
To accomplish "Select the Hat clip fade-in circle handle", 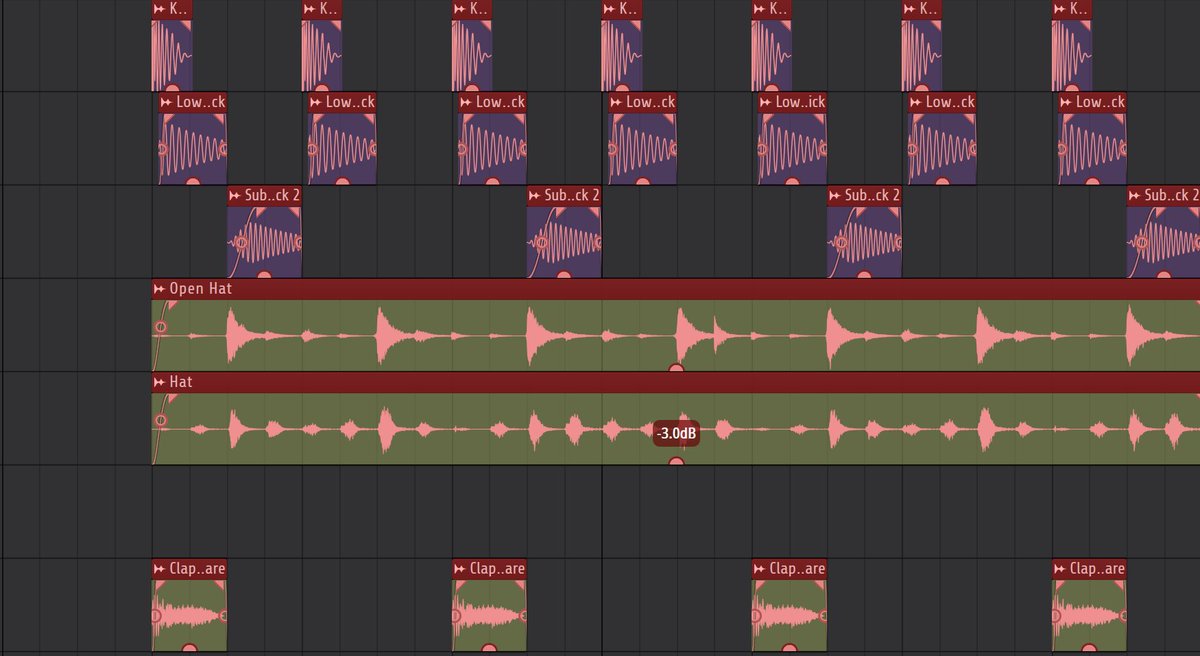I will (161, 421).
